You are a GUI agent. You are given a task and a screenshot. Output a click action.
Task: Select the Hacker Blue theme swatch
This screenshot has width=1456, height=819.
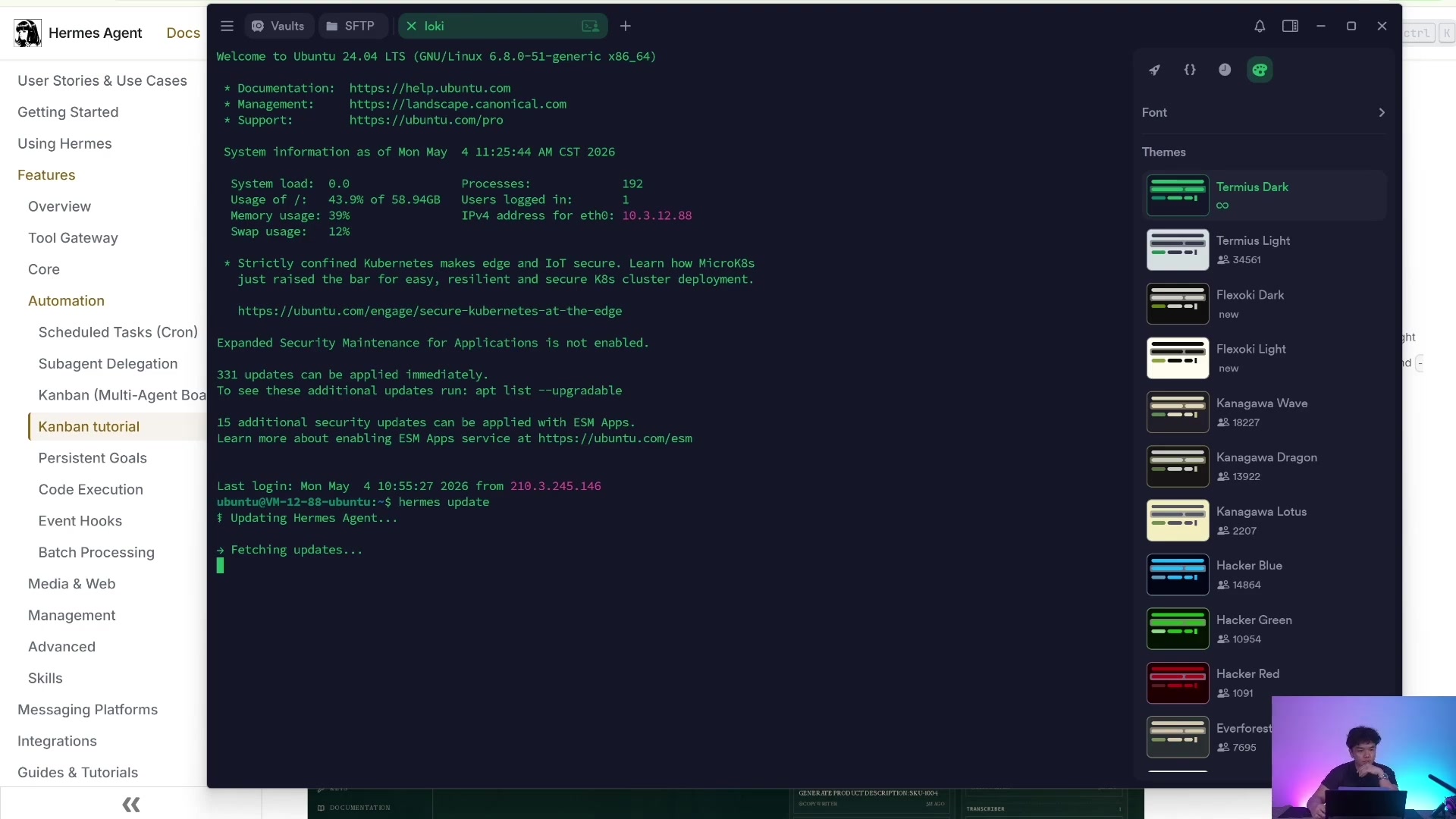1178,575
